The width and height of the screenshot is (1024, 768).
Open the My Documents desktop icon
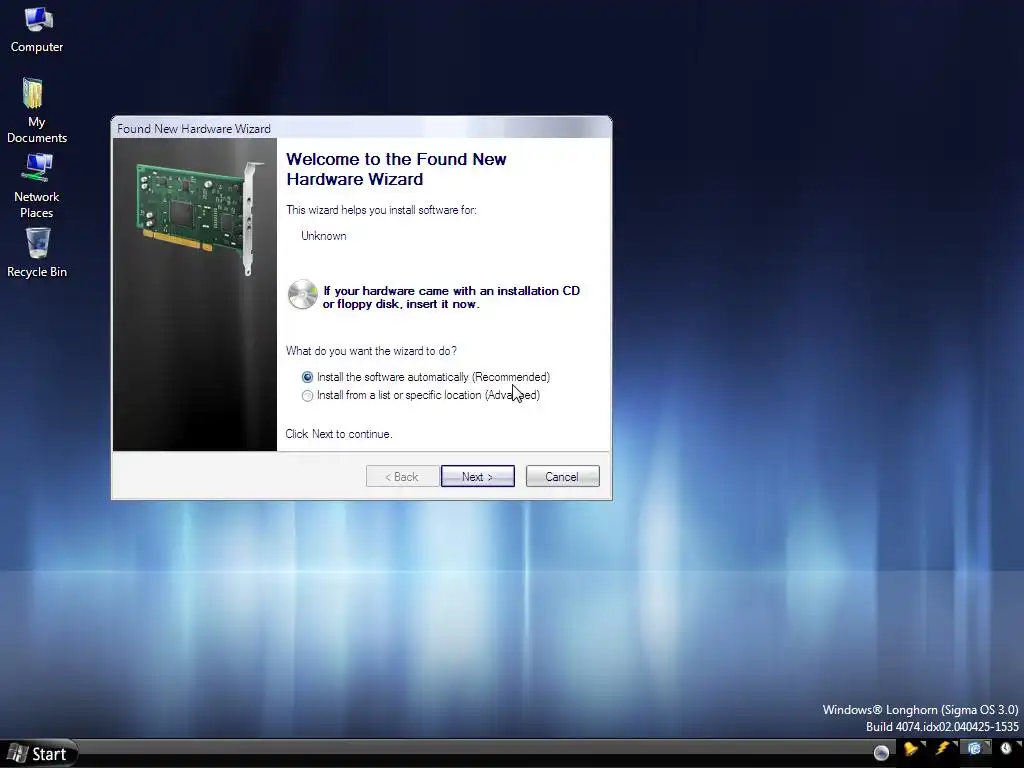(x=37, y=110)
